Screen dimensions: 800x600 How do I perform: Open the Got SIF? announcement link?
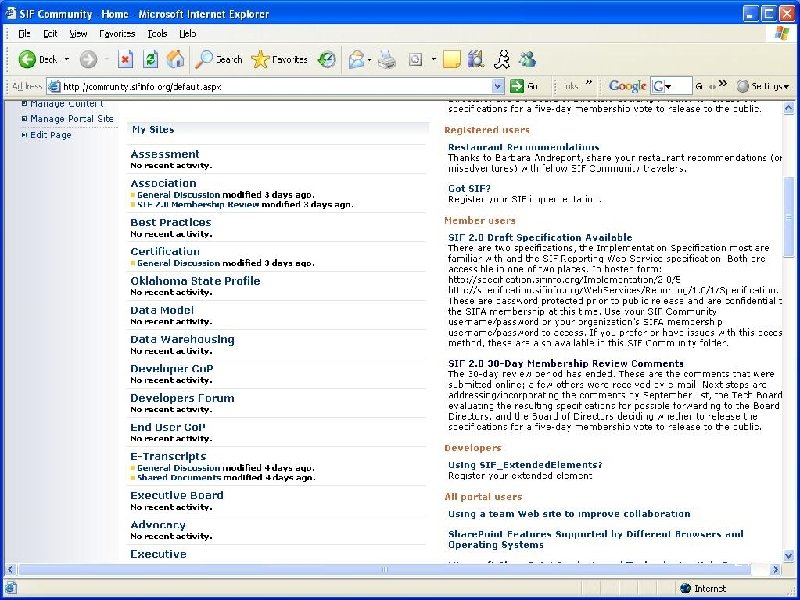tap(469, 188)
